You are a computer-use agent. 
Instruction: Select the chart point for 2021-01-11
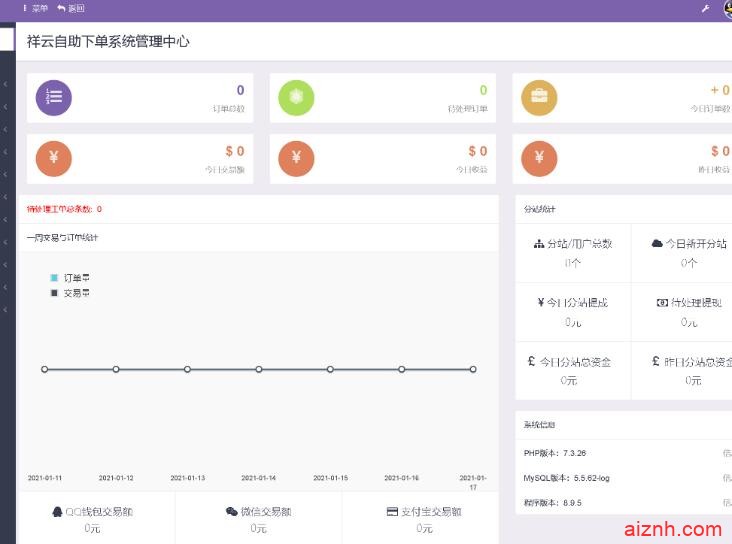pos(44,369)
